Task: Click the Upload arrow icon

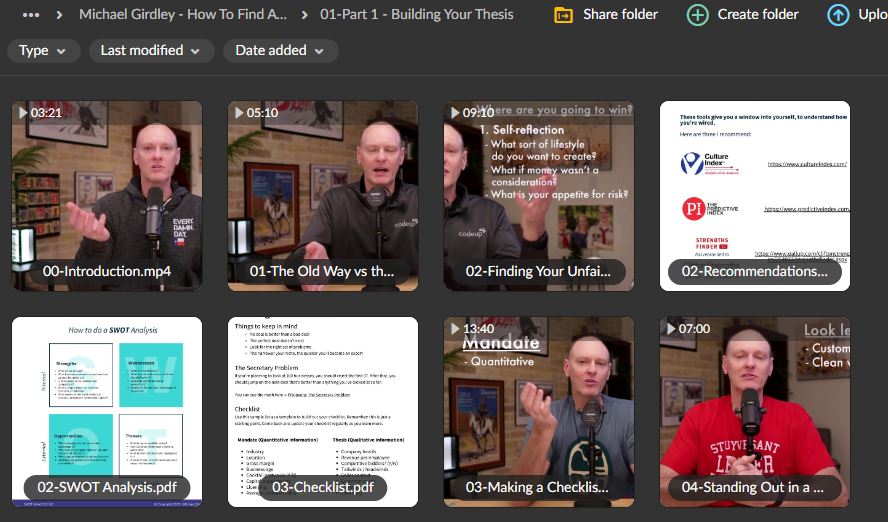Action: click(838, 15)
